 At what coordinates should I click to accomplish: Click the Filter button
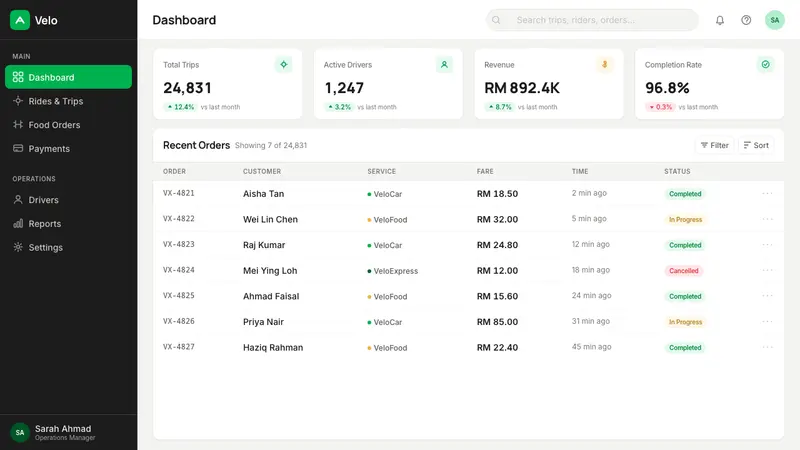(714, 145)
